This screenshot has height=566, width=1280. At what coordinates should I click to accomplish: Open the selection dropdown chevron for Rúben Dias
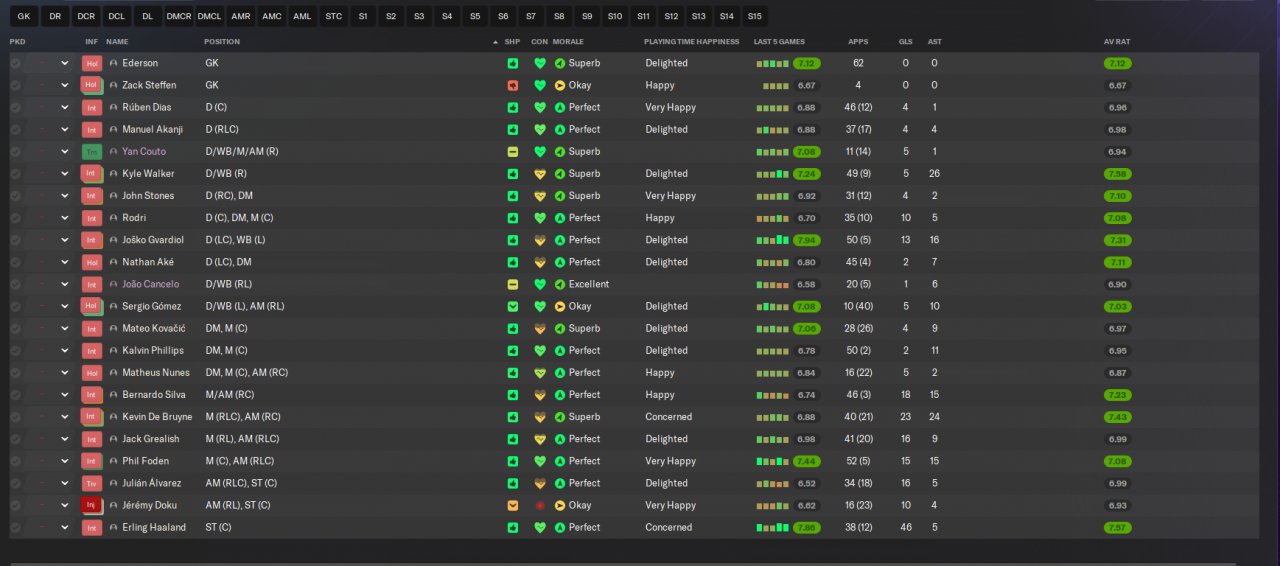[65, 107]
